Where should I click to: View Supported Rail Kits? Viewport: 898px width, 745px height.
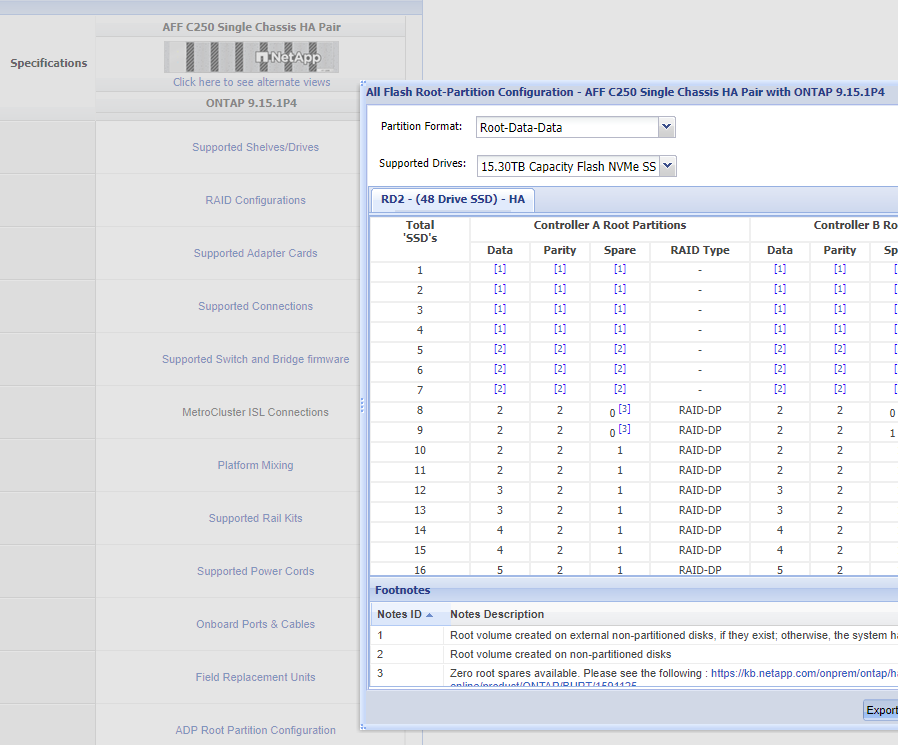(255, 518)
